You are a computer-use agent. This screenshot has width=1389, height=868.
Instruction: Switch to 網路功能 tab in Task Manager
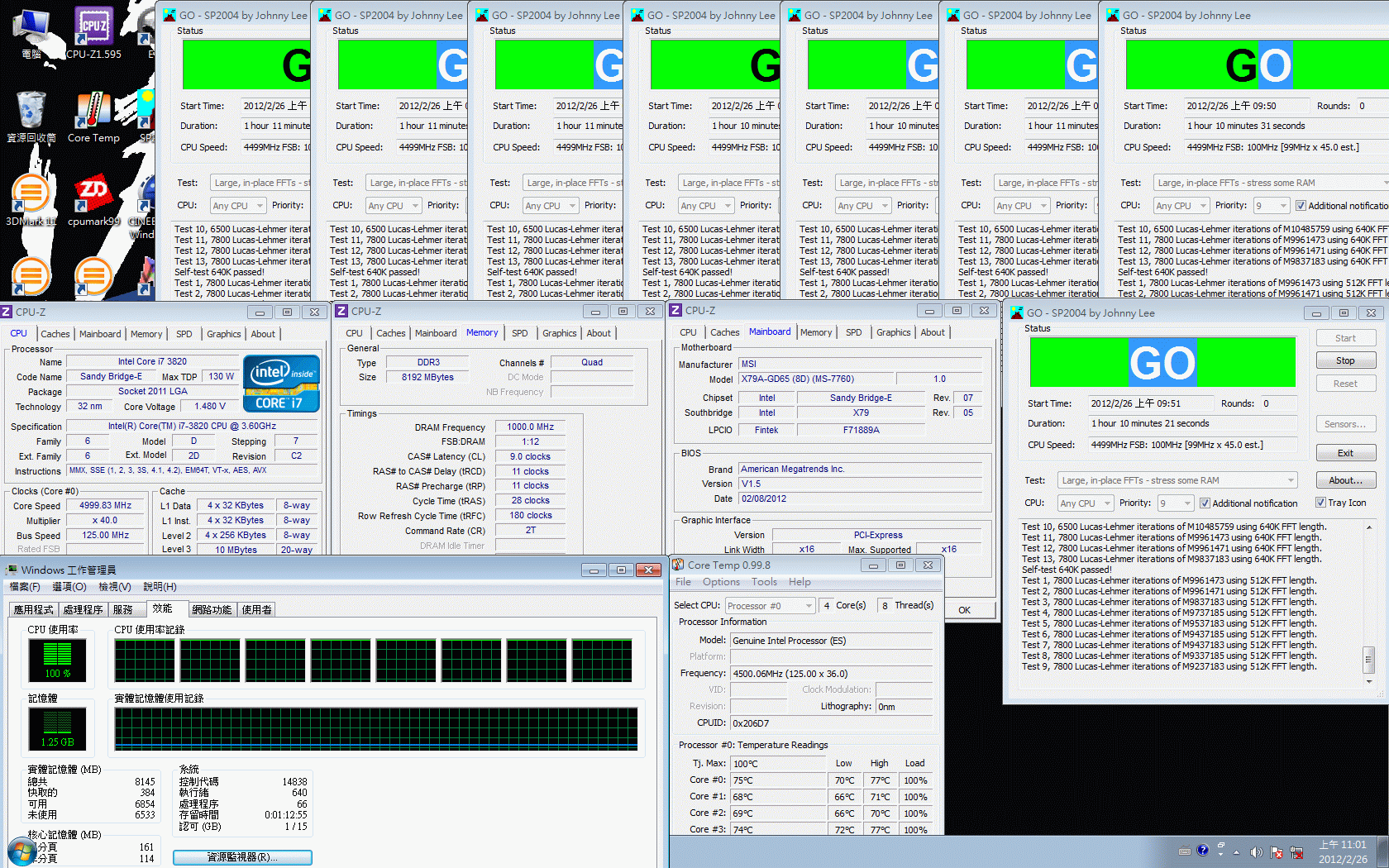212,609
